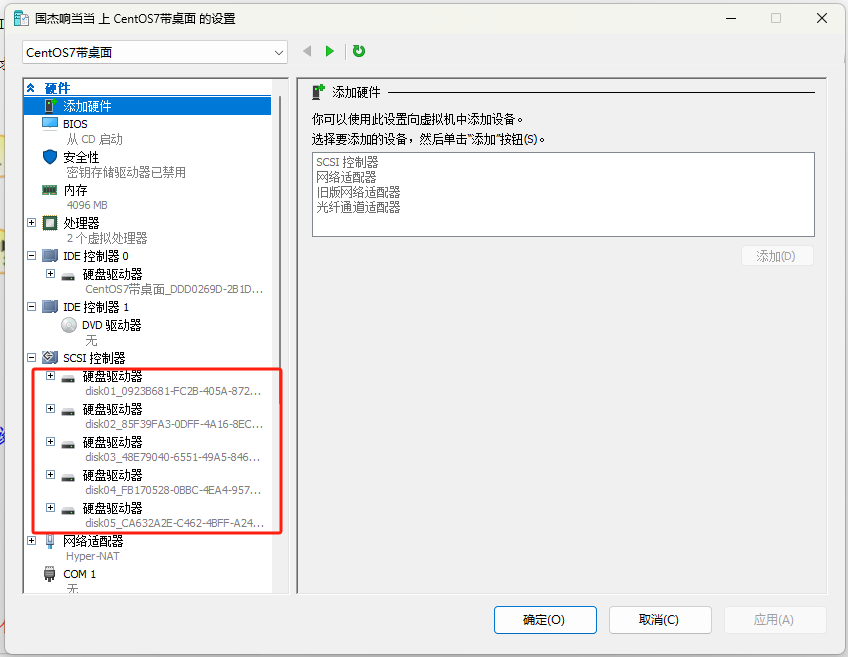This screenshot has width=848, height=657.
Task: Expand the 网络适配器 tree node
Action: coord(31,540)
